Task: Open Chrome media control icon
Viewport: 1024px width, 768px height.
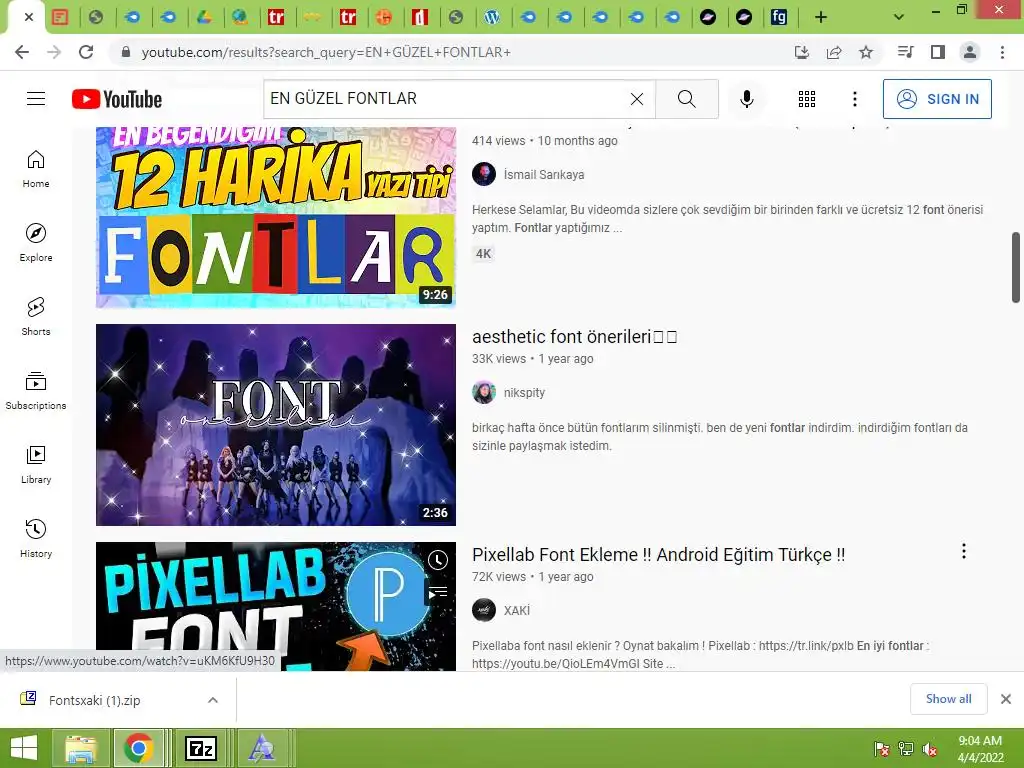Action: pyautogui.click(x=905, y=52)
